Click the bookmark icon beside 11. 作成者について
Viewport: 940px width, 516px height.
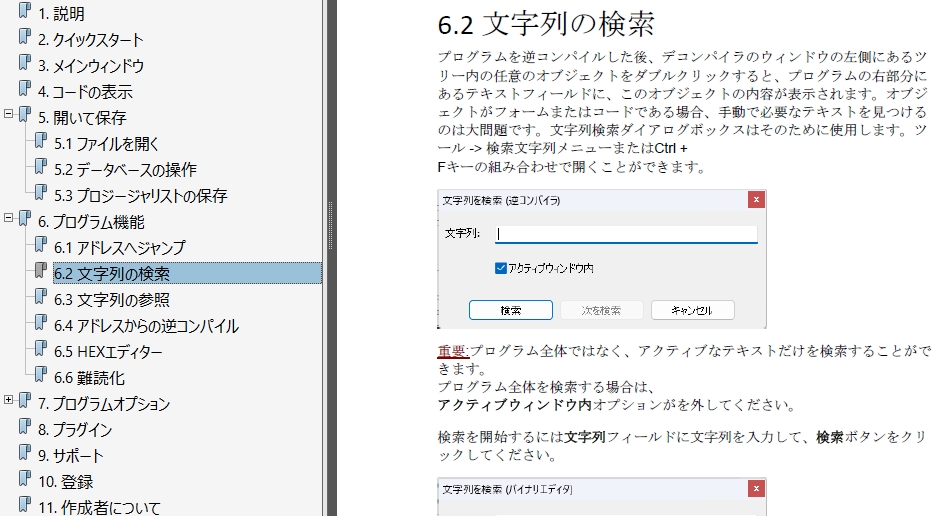[x=25, y=505]
